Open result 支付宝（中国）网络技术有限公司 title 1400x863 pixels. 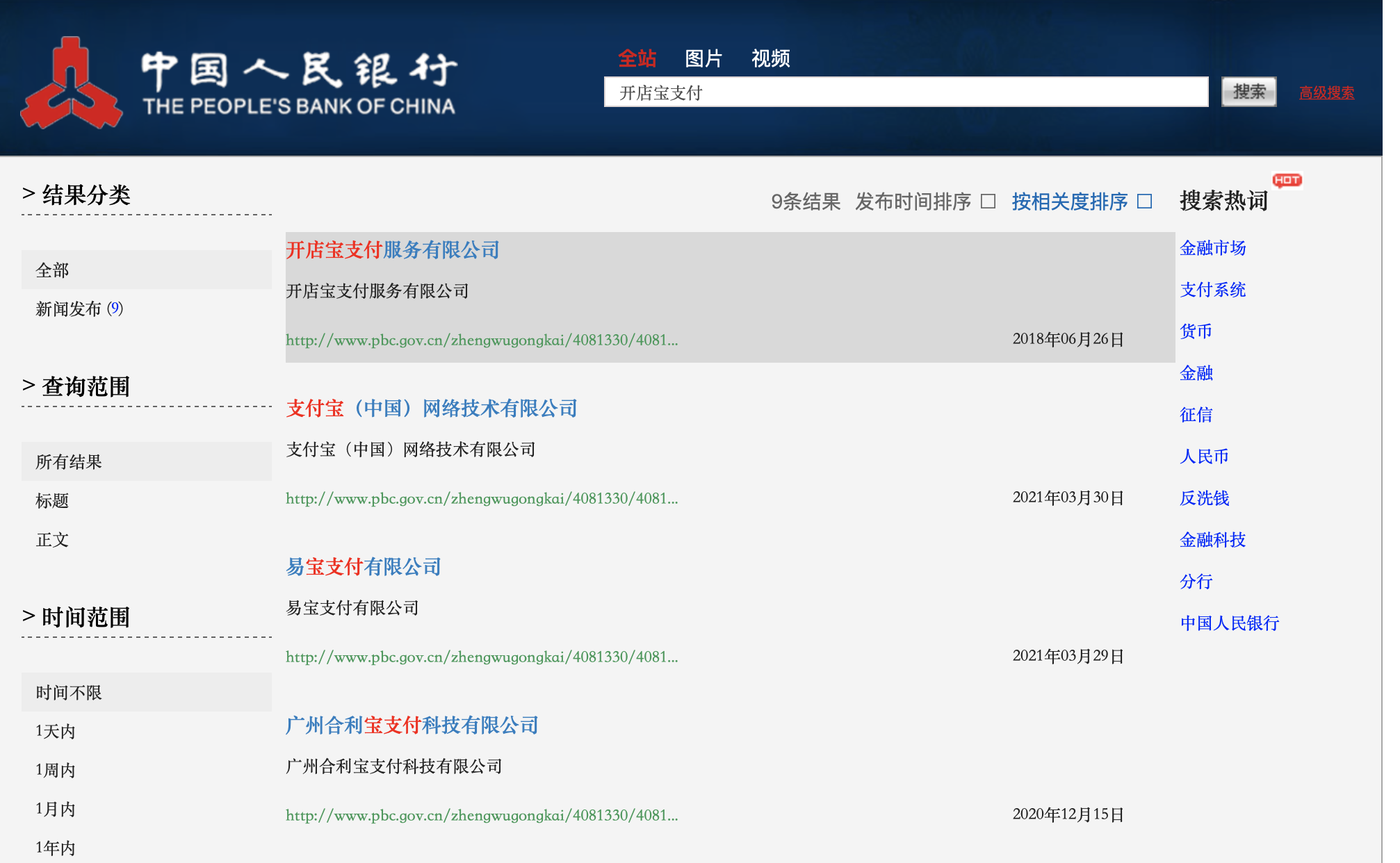coord(432,409)
